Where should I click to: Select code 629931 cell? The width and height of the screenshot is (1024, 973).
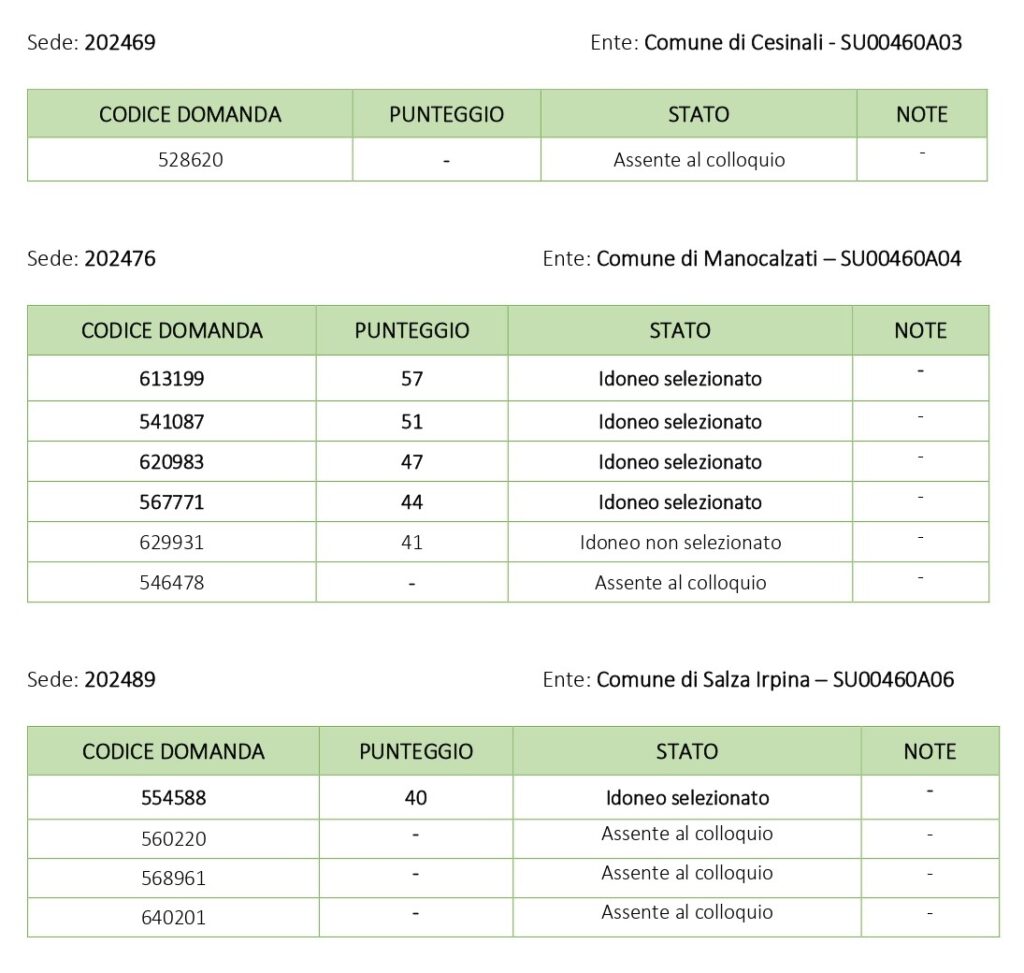171,542
